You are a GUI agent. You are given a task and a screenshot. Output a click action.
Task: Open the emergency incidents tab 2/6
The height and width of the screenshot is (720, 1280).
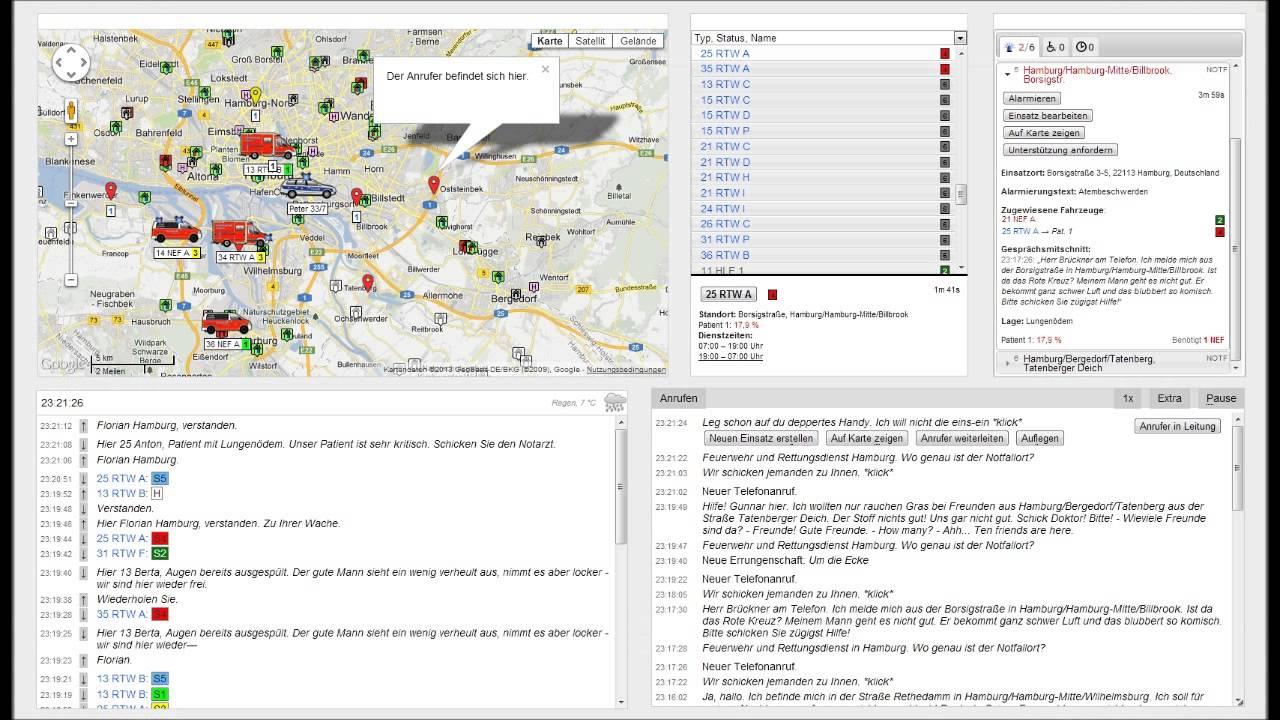coord(1020,47)
